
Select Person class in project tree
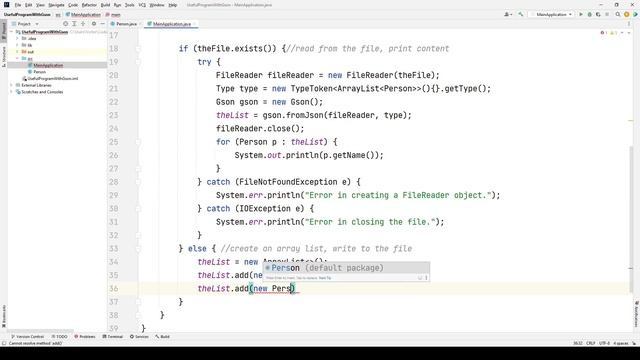click(x=39, y=72)
